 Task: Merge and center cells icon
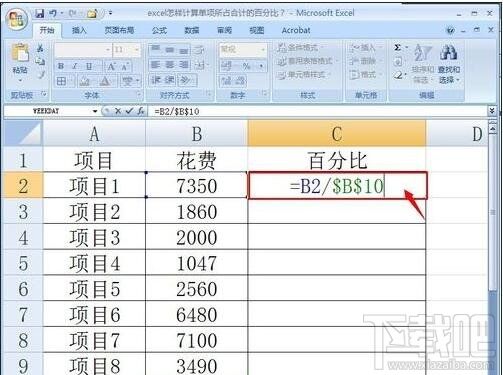200,65
